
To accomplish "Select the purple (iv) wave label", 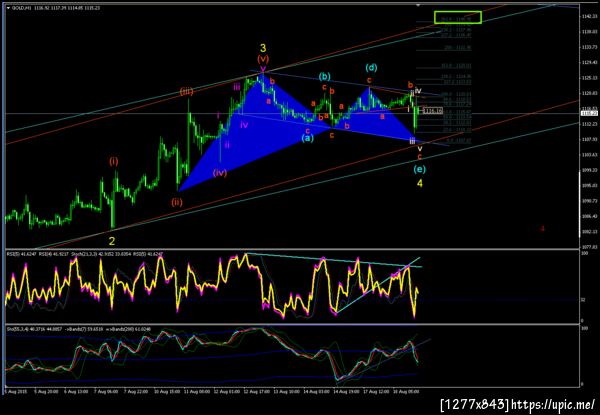I will pos(220,173).
